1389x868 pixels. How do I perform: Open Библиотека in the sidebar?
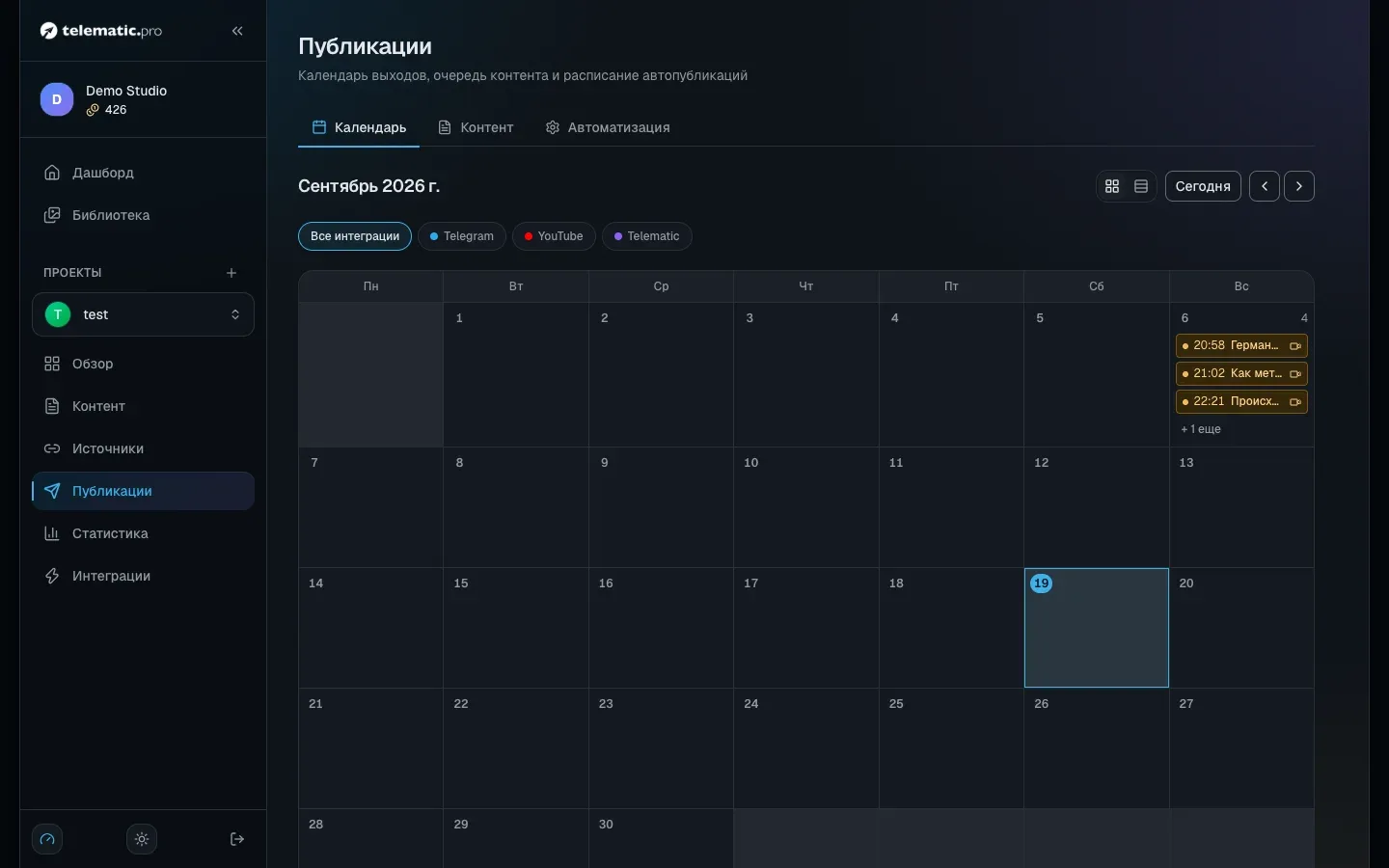click(143, 215)
